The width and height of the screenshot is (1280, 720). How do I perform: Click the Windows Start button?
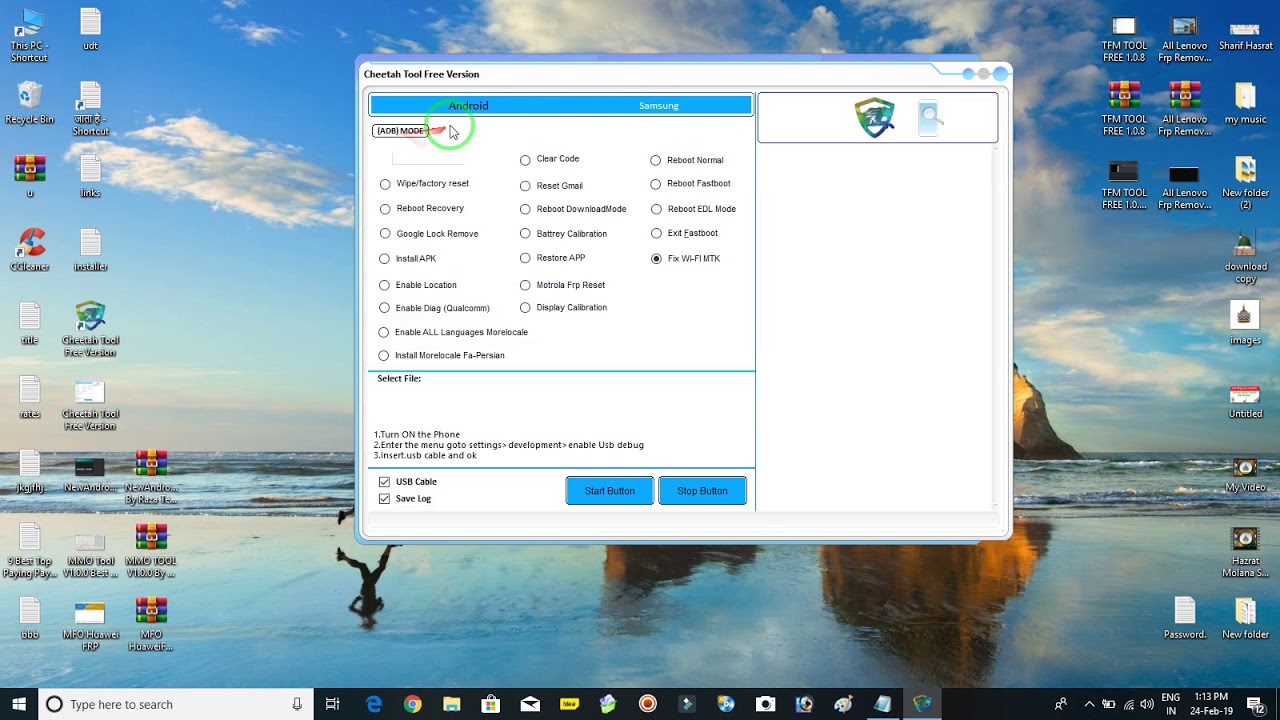coord(19,704)
